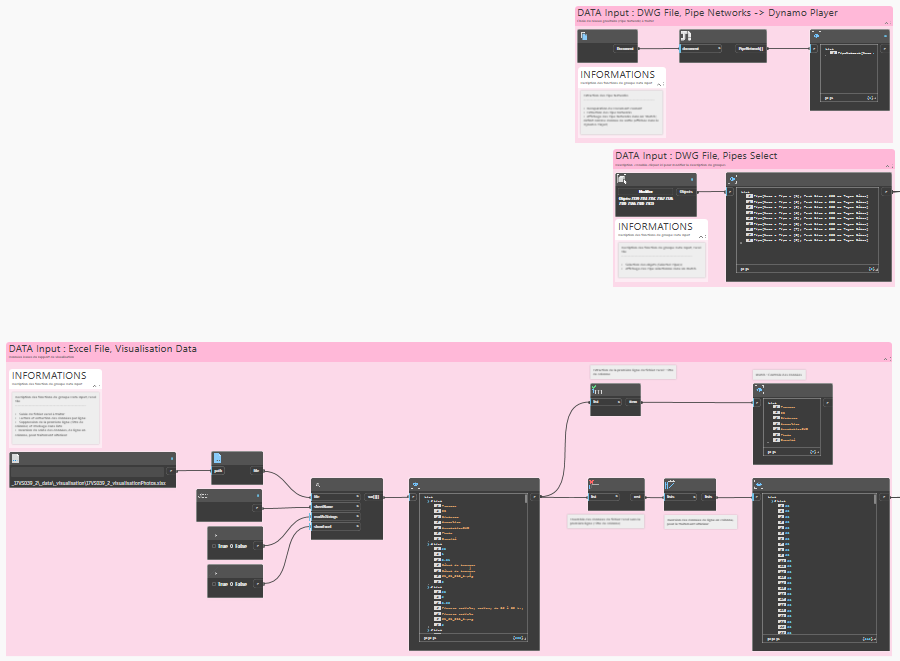The width and height of the screenshot is (900, 661).
Task: Click the Watch node icon in Pipes Select group
Action: click(x=732, y=179)
